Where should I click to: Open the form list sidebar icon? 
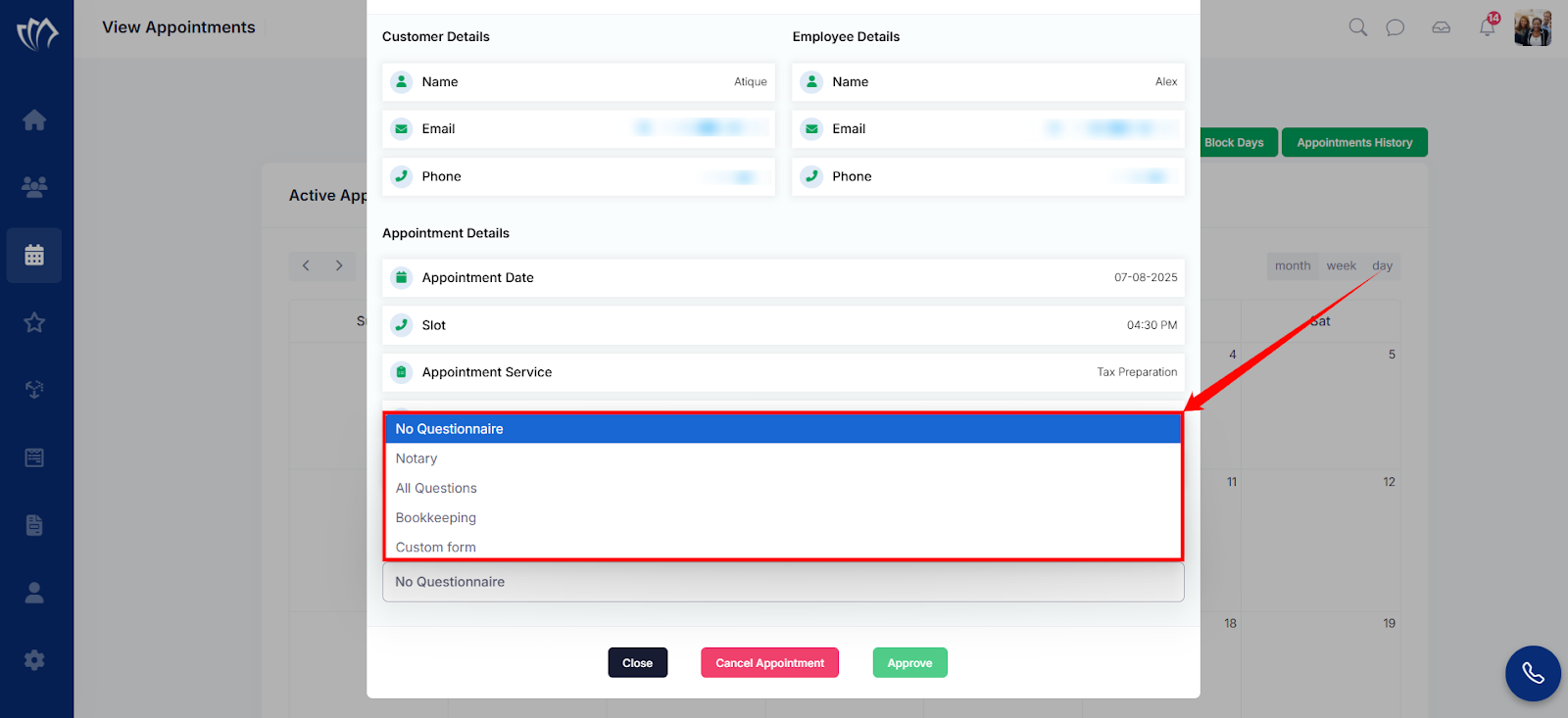click(34, 457)
